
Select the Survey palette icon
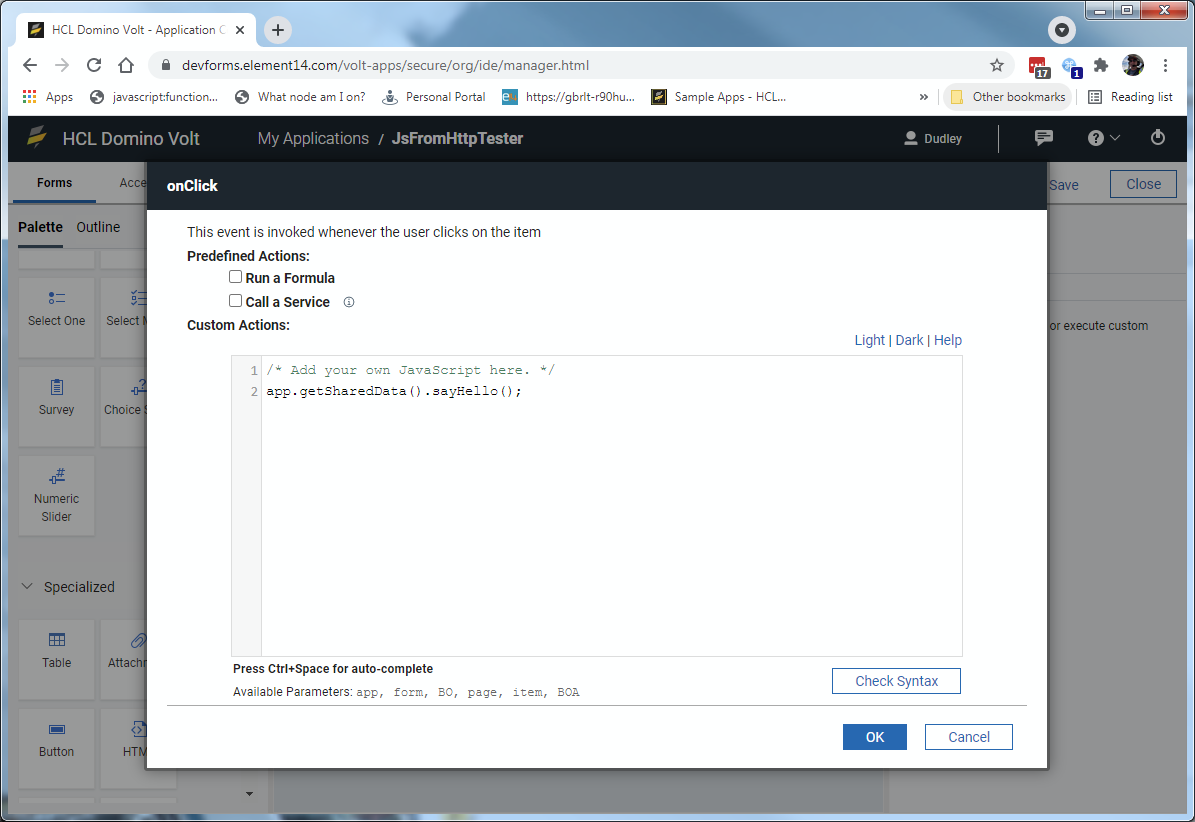tap(57, 387)
